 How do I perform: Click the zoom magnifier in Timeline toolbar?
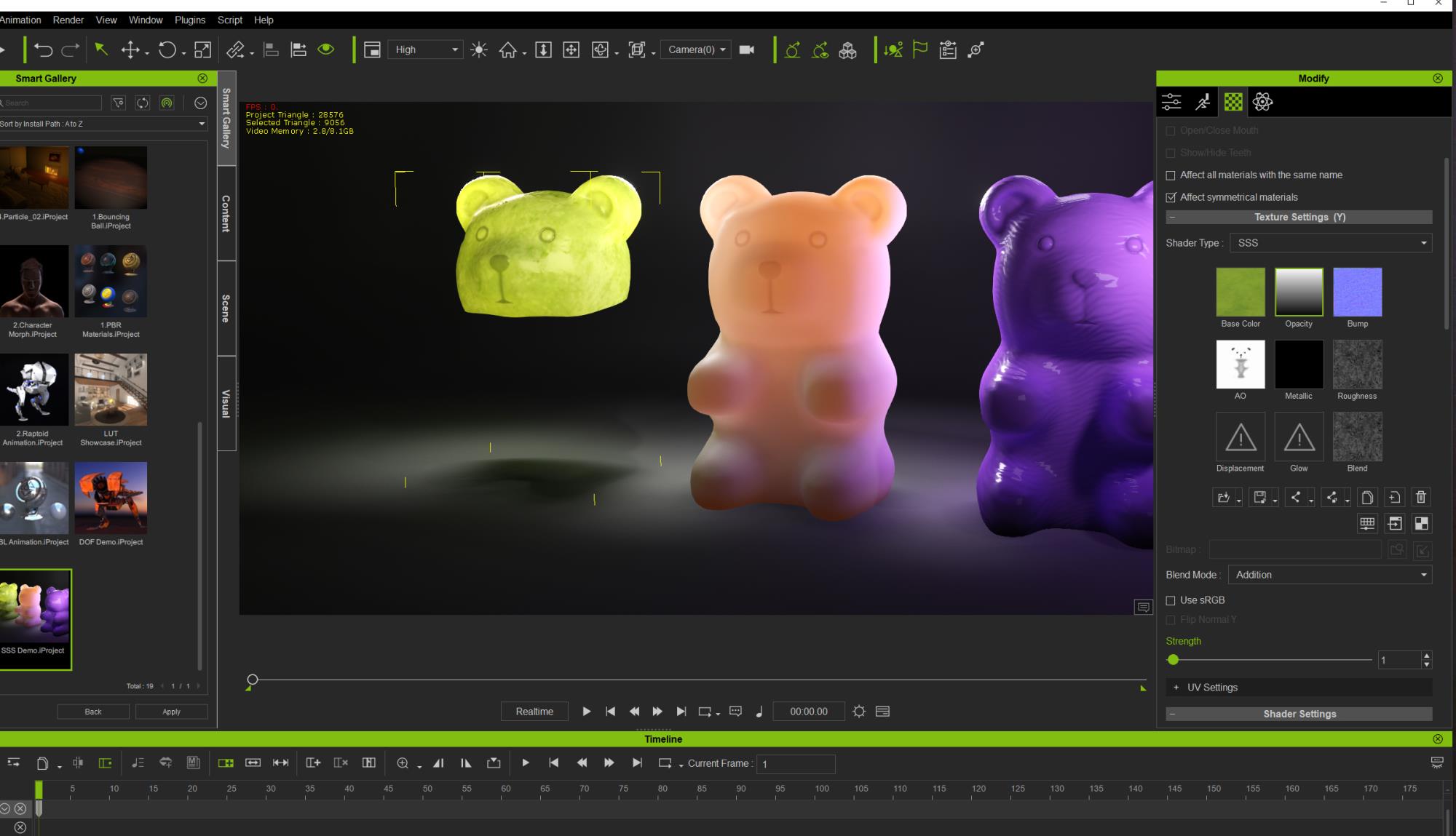(403, 763)
